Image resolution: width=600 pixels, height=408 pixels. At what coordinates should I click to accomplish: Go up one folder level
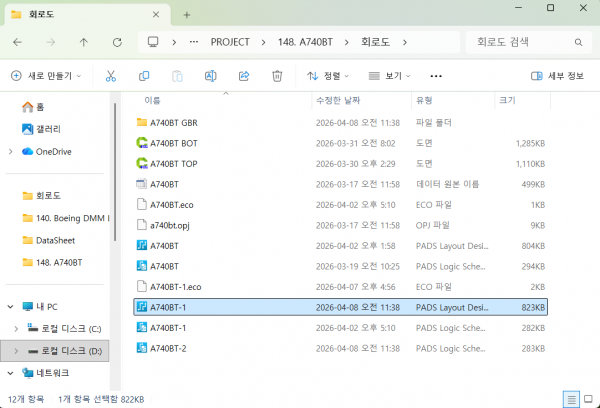tap(84, 42)
